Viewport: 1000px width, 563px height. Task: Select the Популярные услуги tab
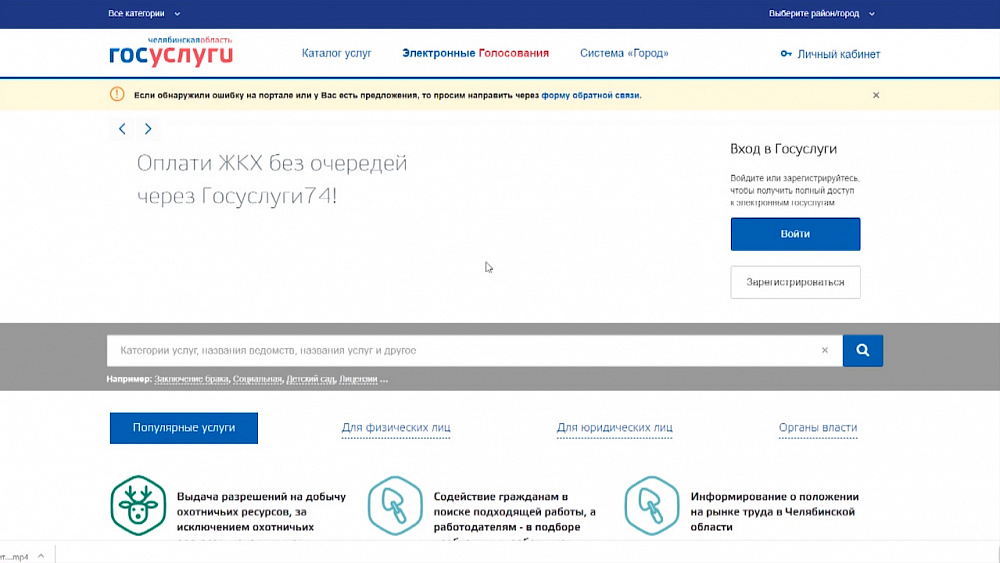(x=184, y=428)
